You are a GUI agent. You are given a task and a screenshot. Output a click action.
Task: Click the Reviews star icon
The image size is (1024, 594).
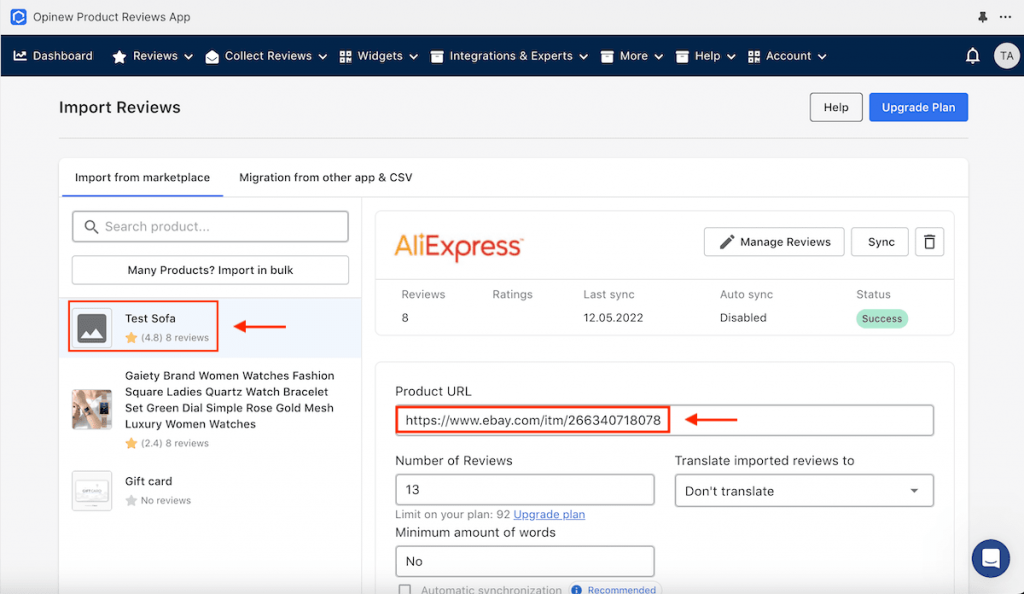[119, 57]
